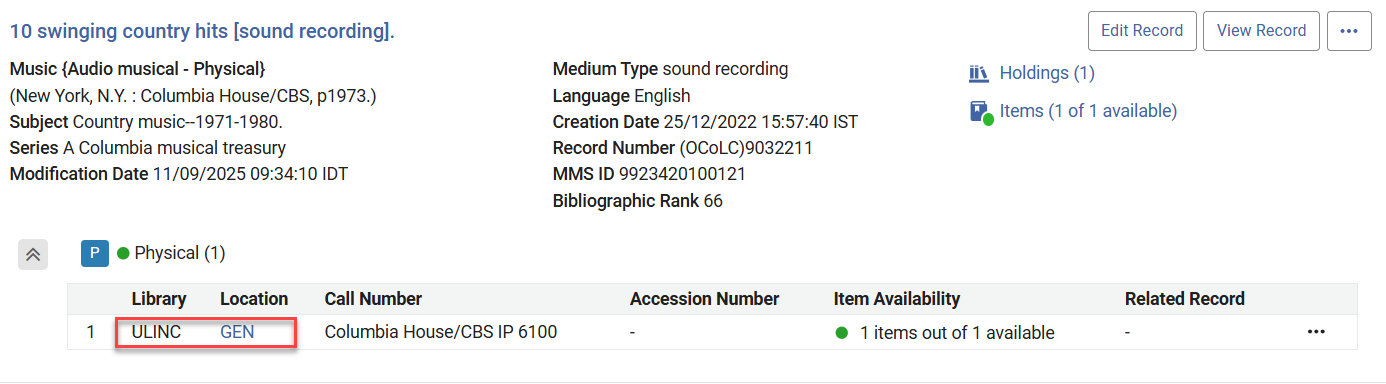Viewport: 1386px width, 384px height.
Task: Click the Columbia House/CBS IP 6100 call number
Action: [441, 332]
